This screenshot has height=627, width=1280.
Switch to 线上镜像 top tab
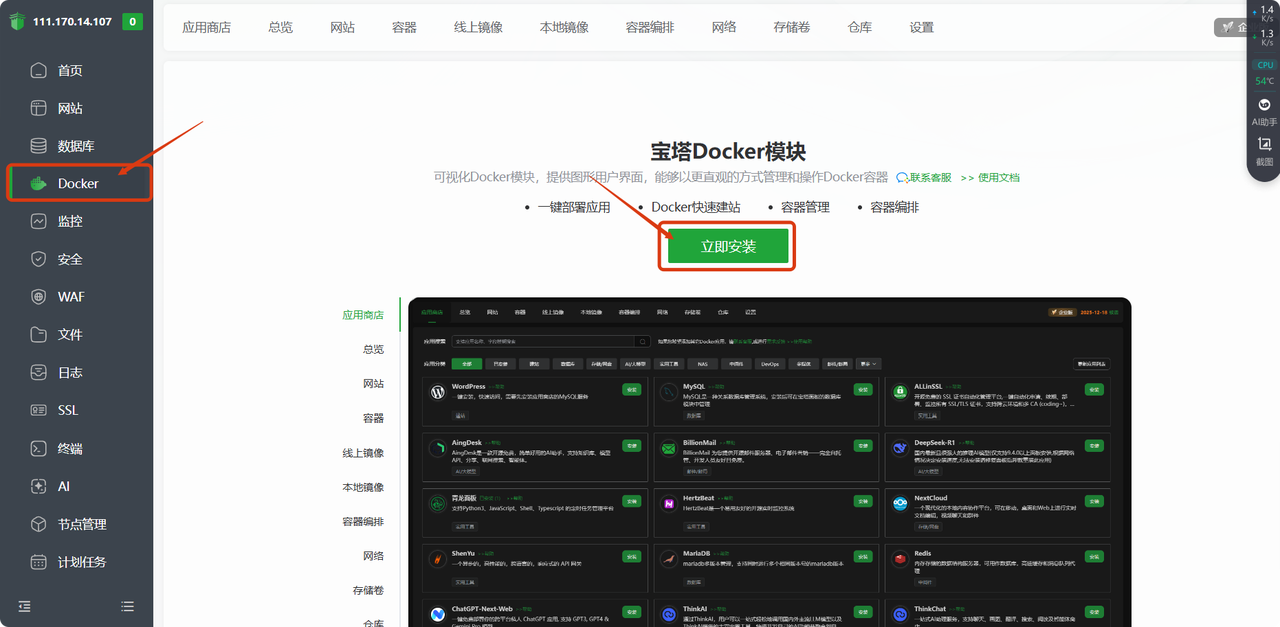478,28
